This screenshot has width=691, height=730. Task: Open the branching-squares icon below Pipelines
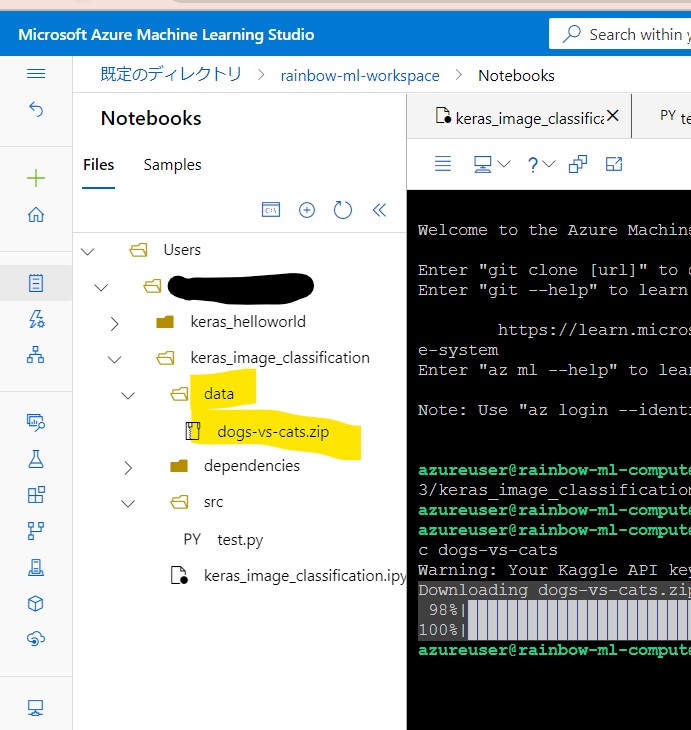(36, 531)
